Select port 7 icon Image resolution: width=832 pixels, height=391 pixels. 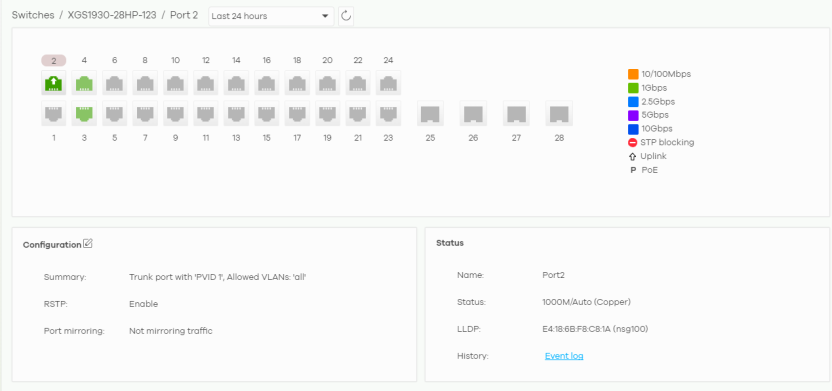coord(145,113)
